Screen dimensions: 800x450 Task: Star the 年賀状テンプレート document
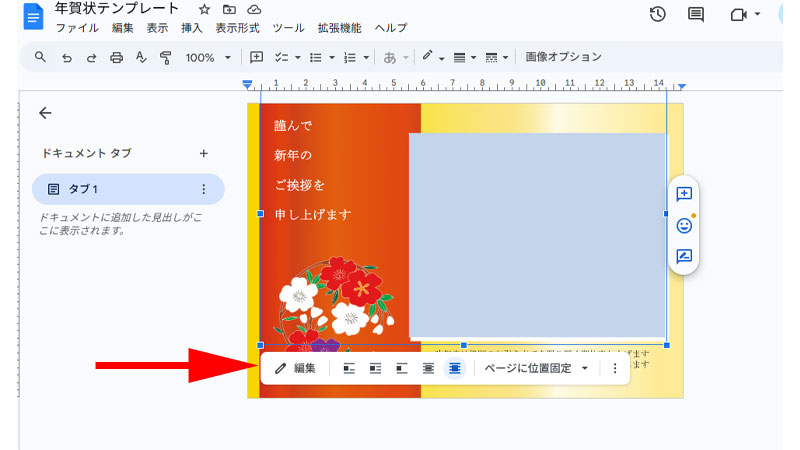coord(204,9)
